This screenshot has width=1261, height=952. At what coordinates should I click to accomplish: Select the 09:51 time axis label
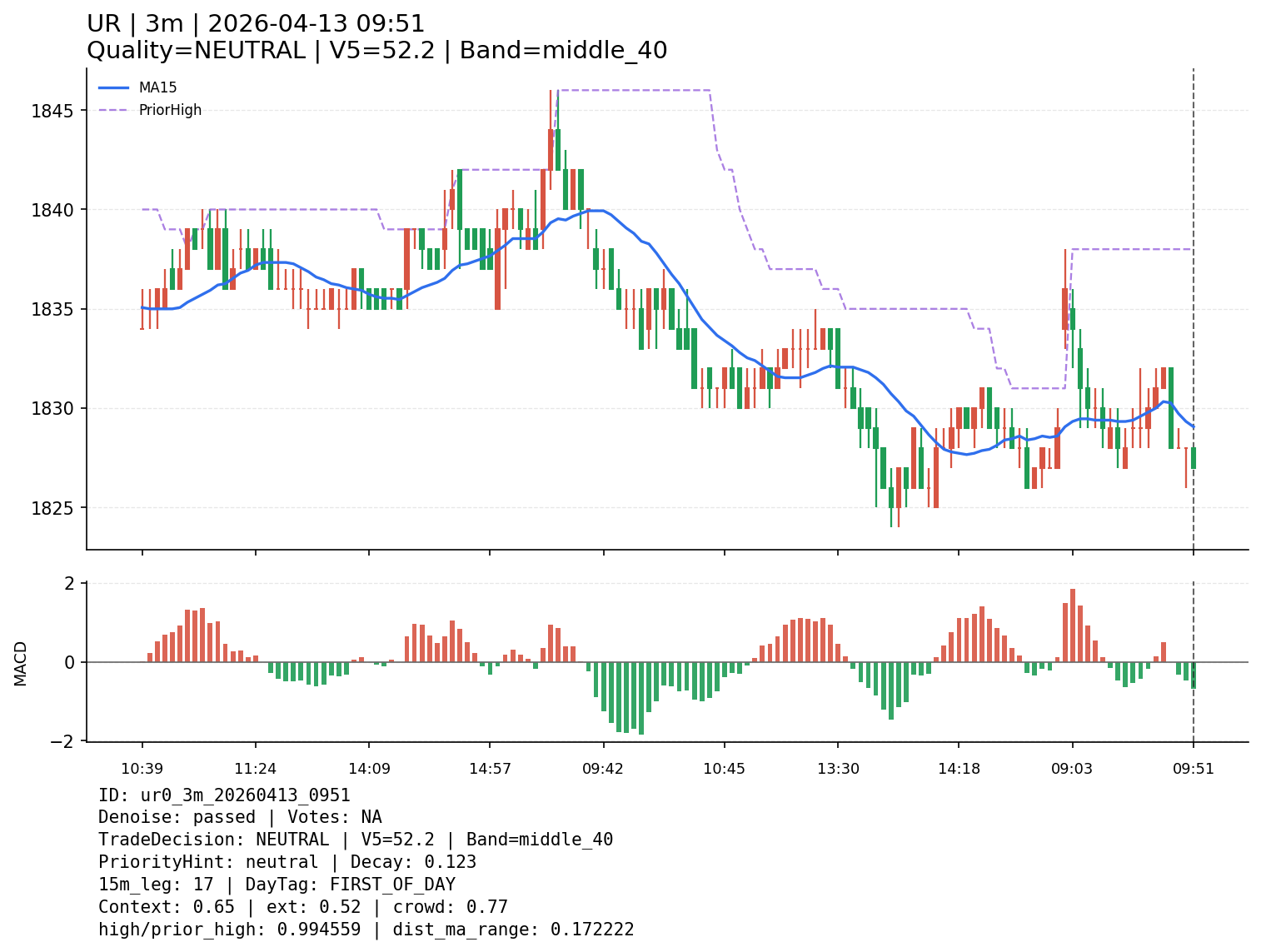(1194, 769)
